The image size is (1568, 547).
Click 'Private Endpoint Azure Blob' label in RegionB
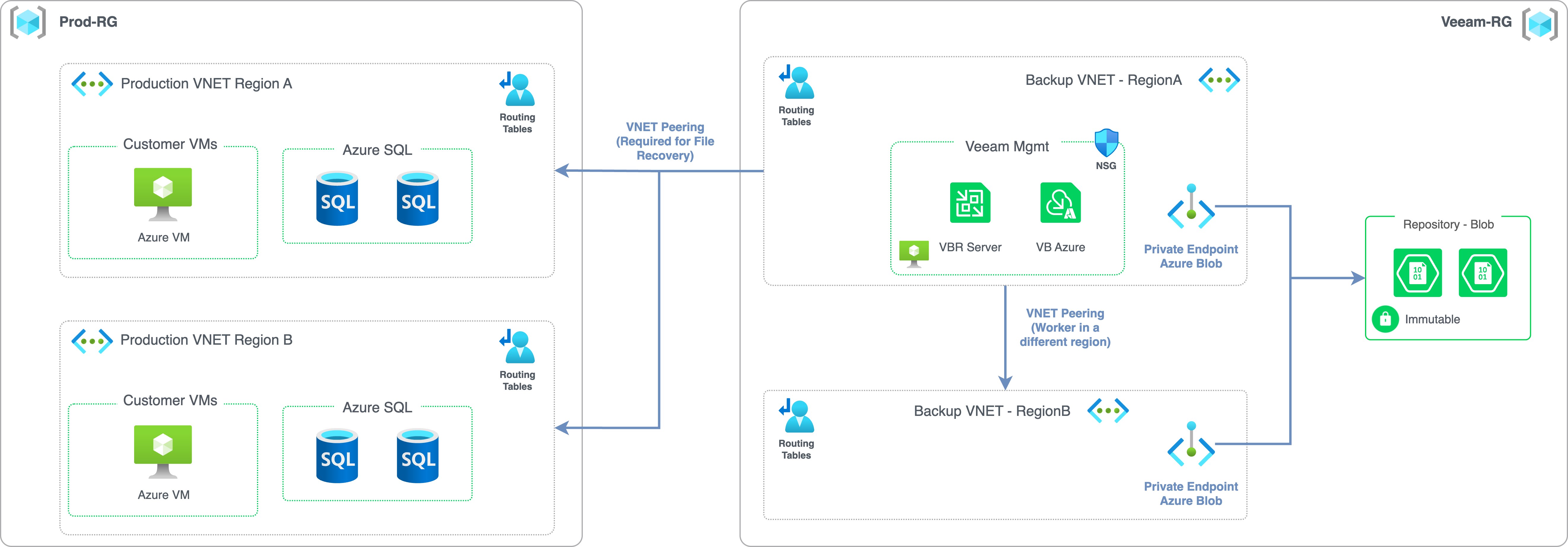1191,493
